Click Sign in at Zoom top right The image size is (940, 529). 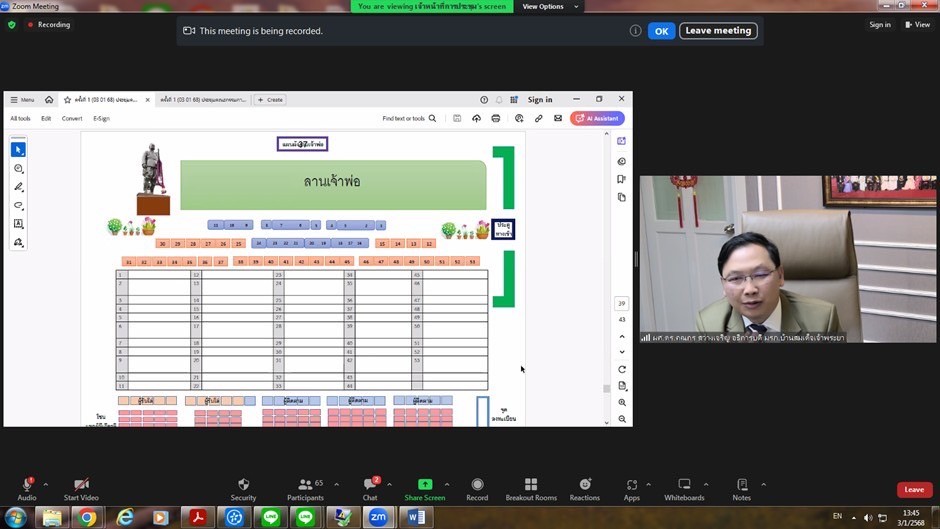point(879,25)
